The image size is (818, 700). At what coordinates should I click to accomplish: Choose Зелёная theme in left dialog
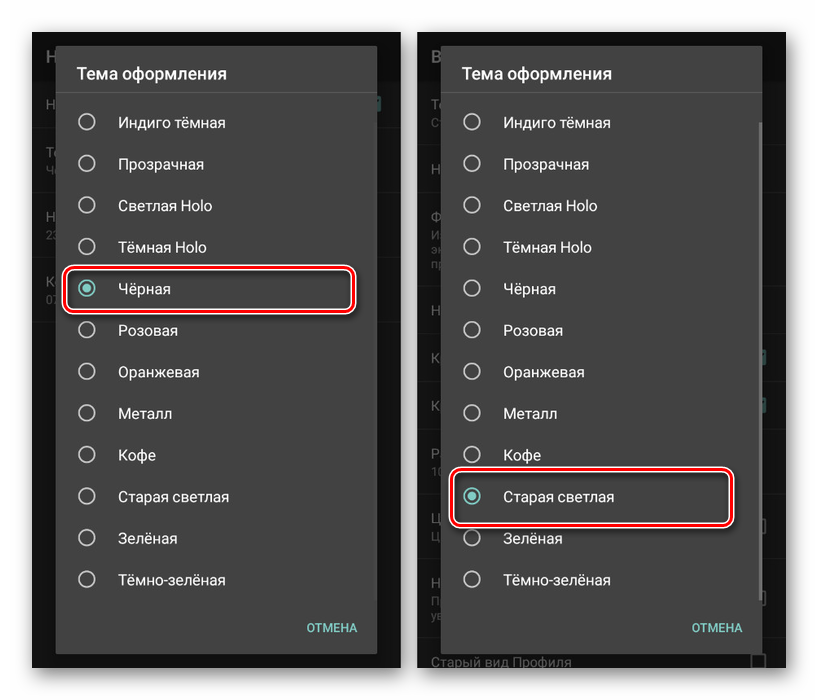click(88, 538)
